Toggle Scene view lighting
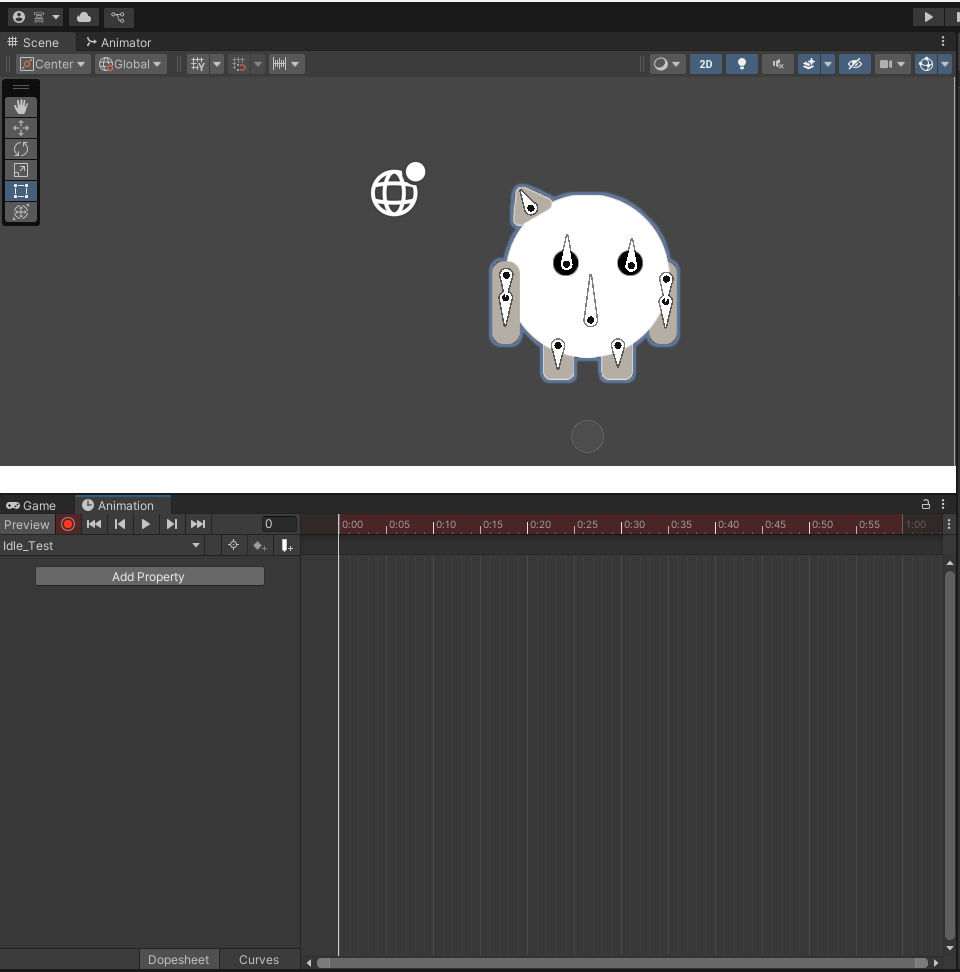 tap(741, 64)
